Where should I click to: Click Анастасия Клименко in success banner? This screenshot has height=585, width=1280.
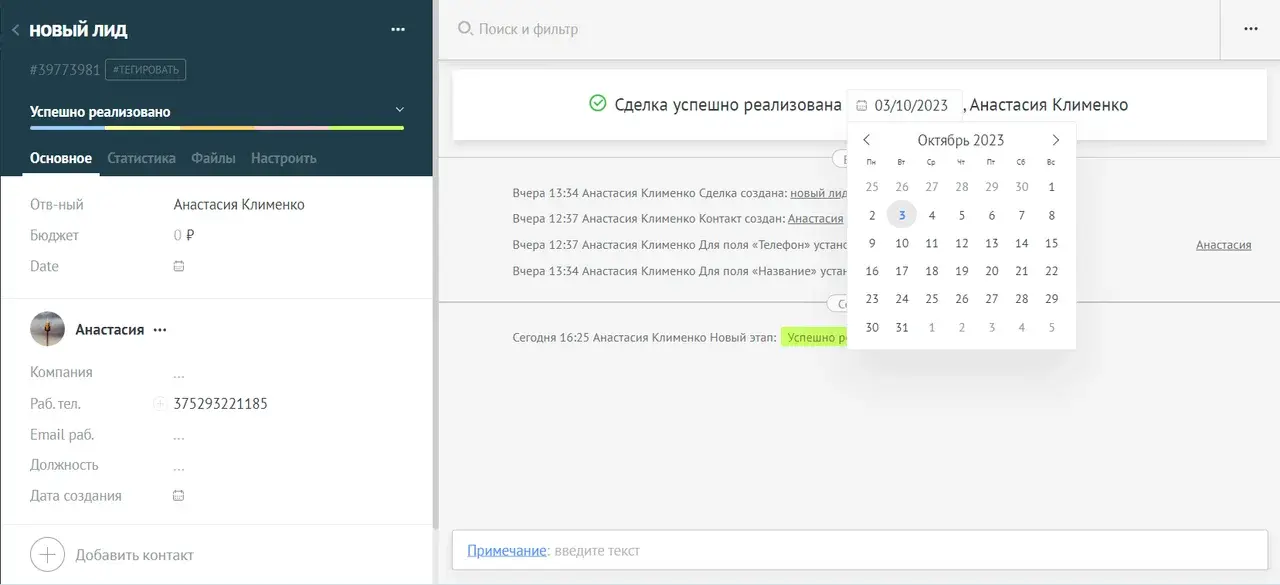point(1049,105)
